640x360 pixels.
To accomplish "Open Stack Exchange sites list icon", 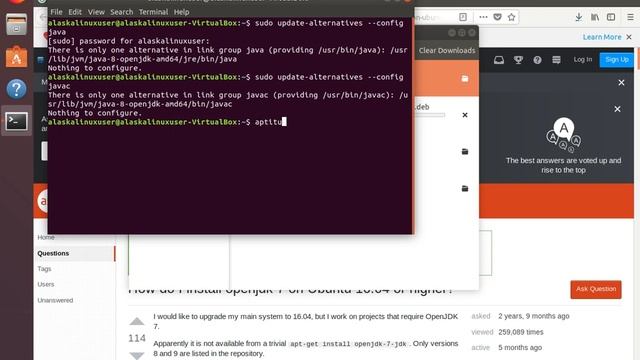I will coord(556,60).
